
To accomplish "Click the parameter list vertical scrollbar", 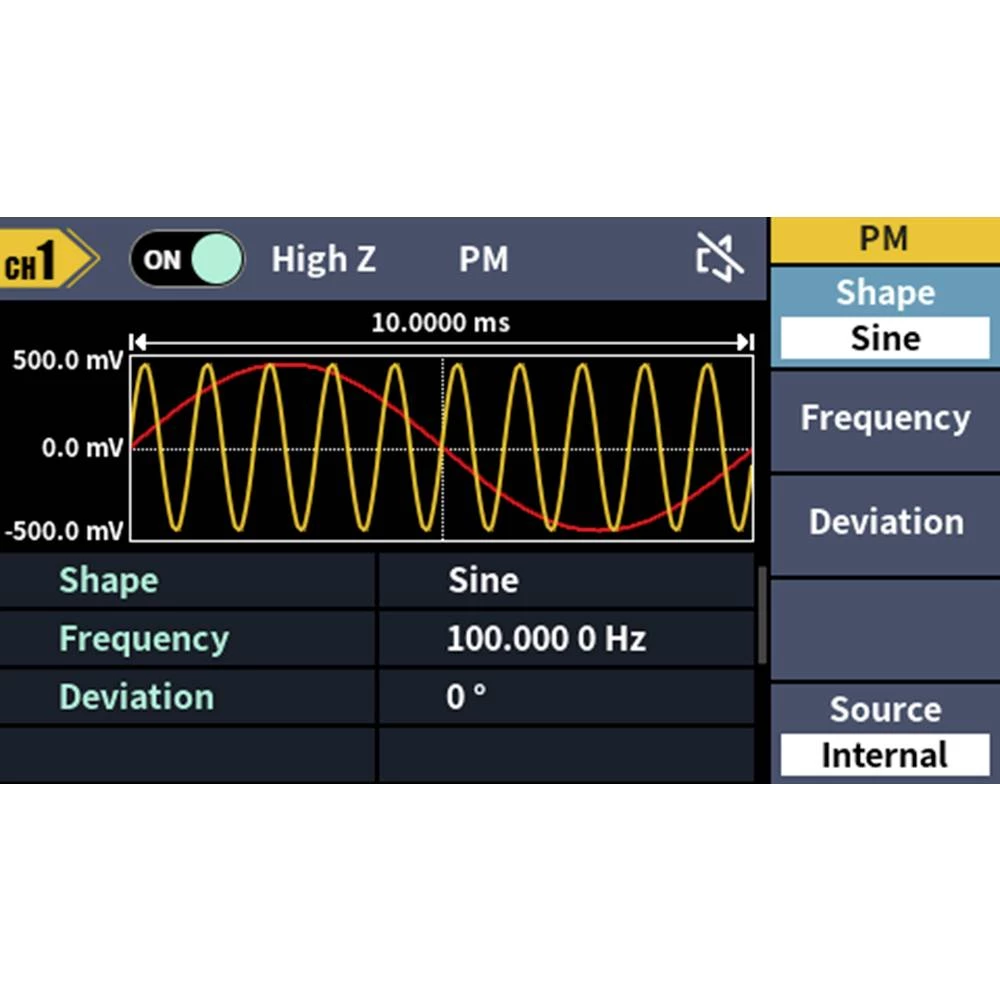I will tap(762, 615).
